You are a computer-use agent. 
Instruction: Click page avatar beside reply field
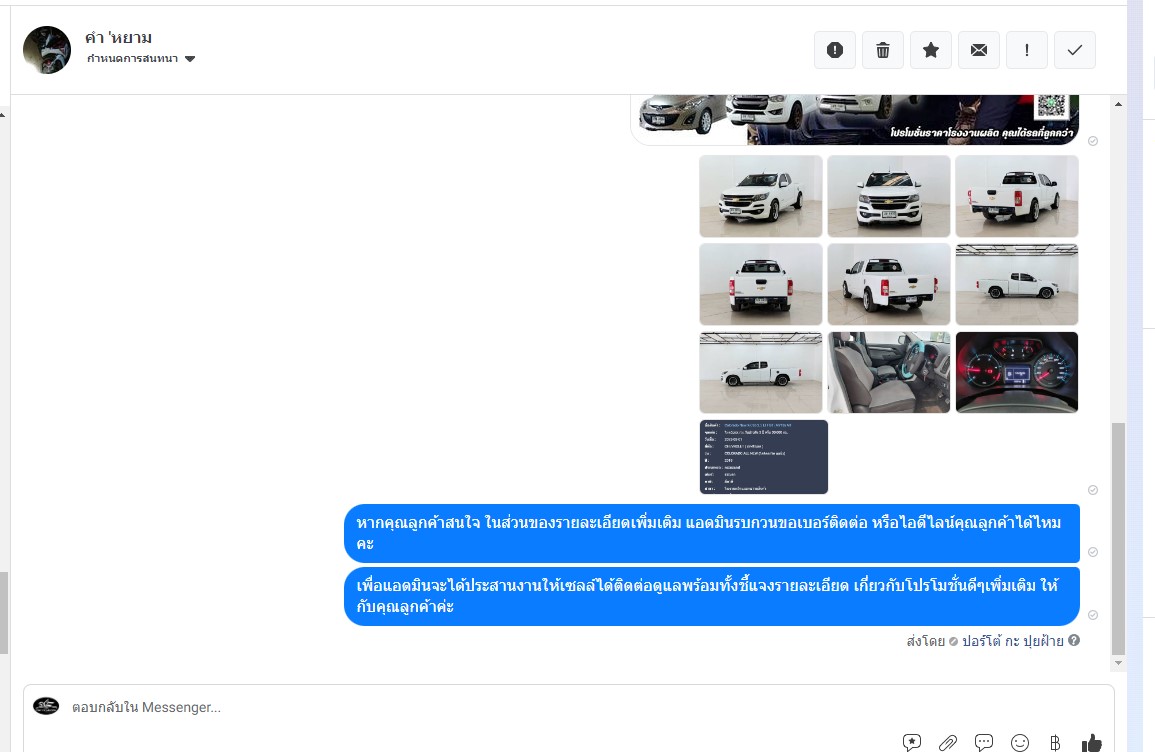(x=46, y=706)
